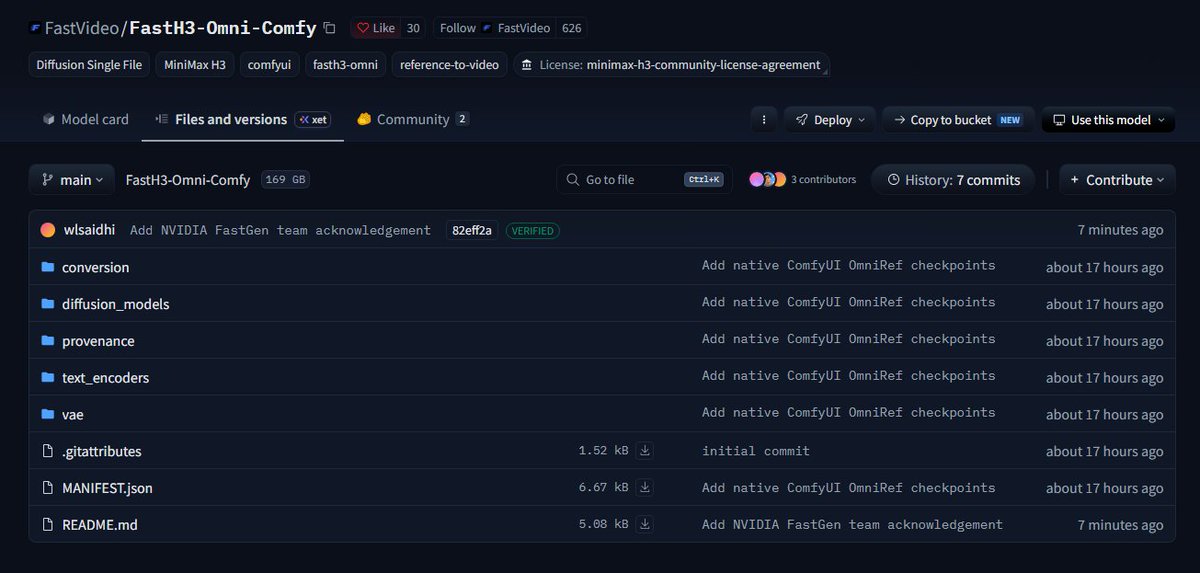Open commit message on the conversion row
Viewport: 1200px width, 573px height.
coord(849,266)
